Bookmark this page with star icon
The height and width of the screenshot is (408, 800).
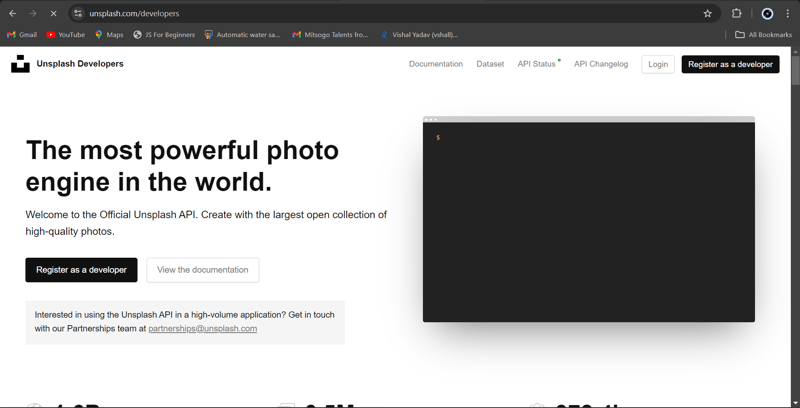click(x=707, y=14)
